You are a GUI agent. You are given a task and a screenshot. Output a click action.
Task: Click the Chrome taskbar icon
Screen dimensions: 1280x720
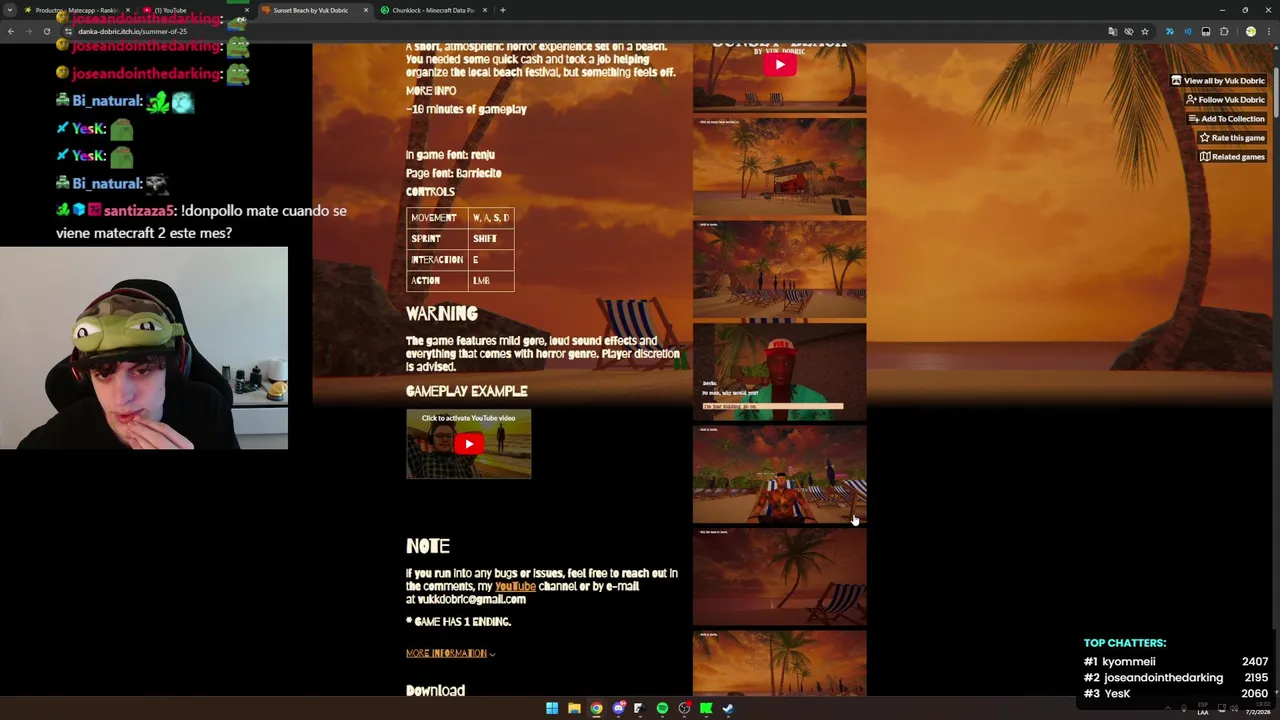(596, 708)
